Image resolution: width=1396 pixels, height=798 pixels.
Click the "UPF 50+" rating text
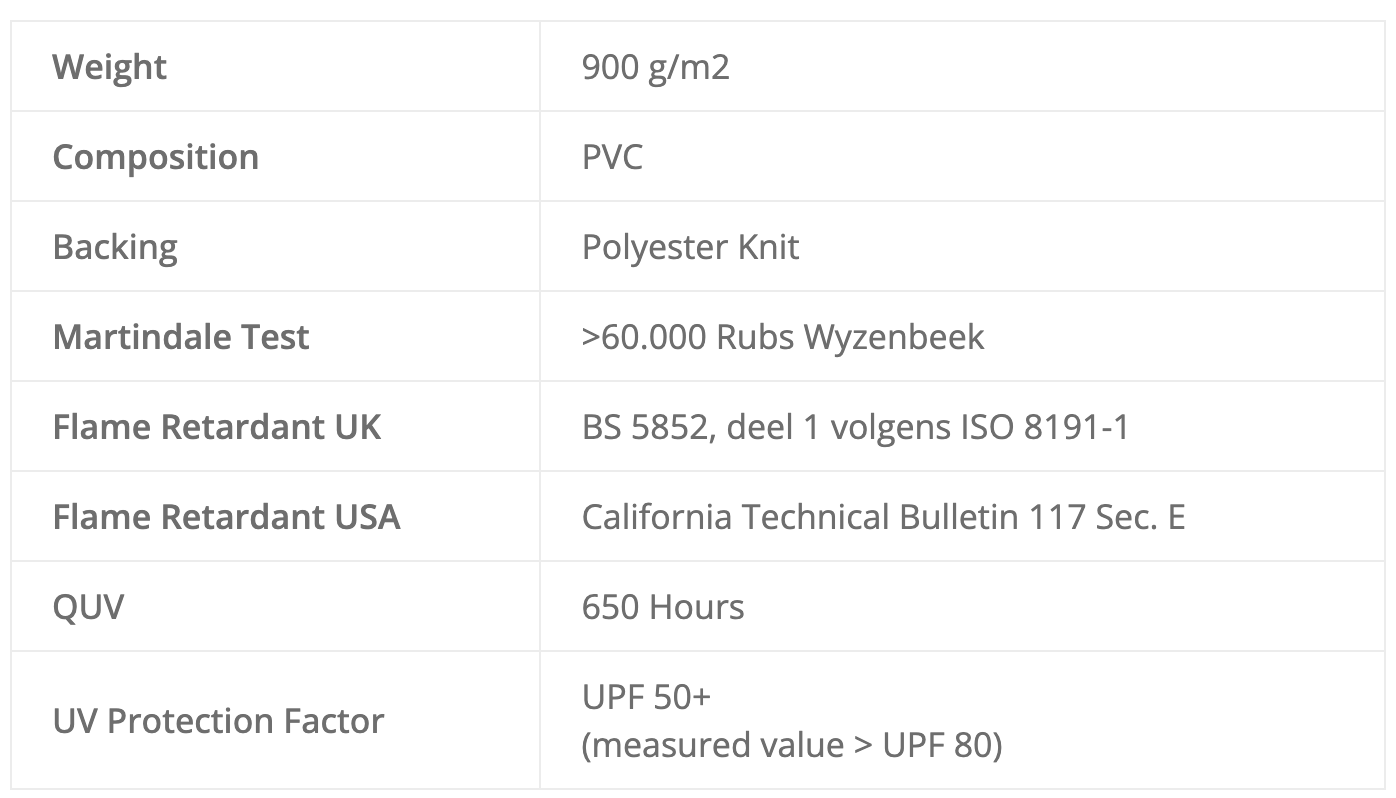[x=646, y=697]
